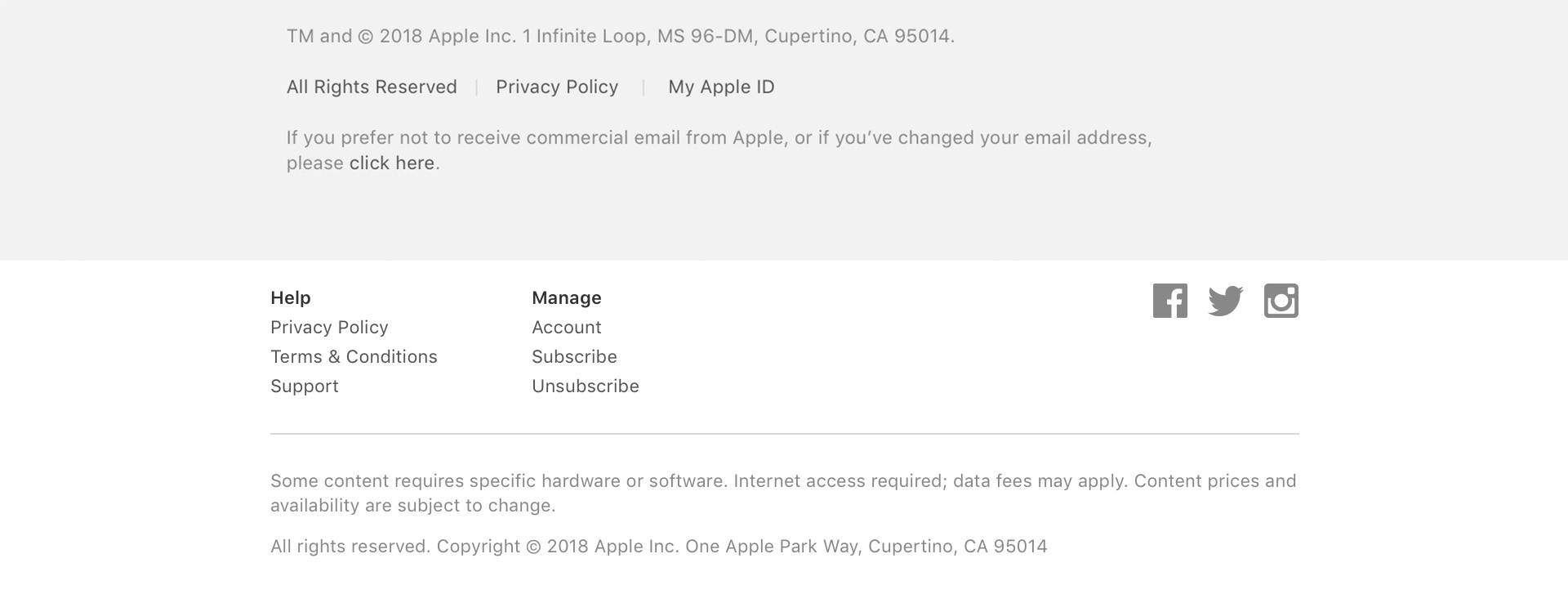Click the Manage column heading
This screenshot has width=1568, height=594.
coord(566,297)
